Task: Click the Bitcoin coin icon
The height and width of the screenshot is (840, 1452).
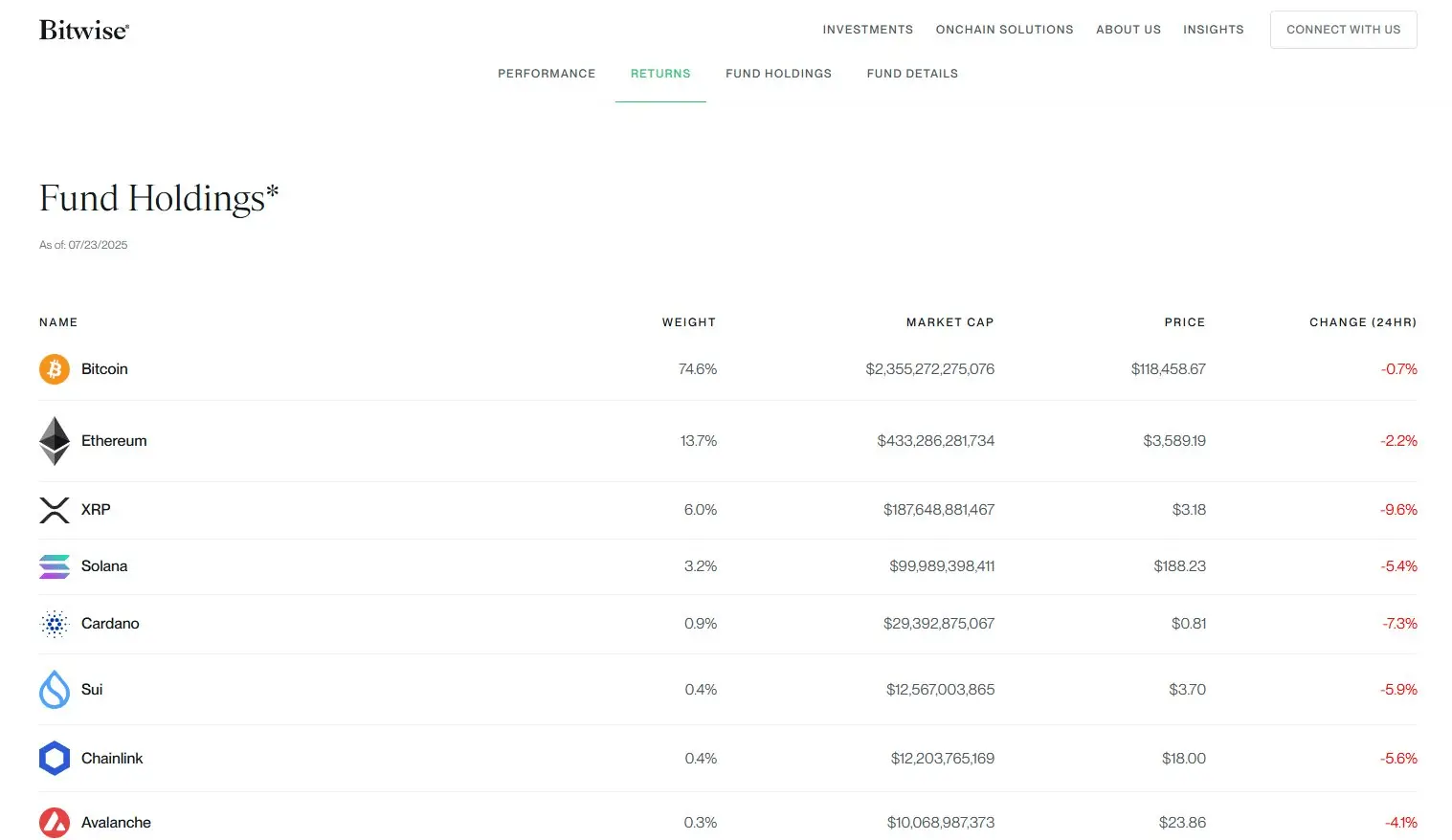Action: (55, 369)
